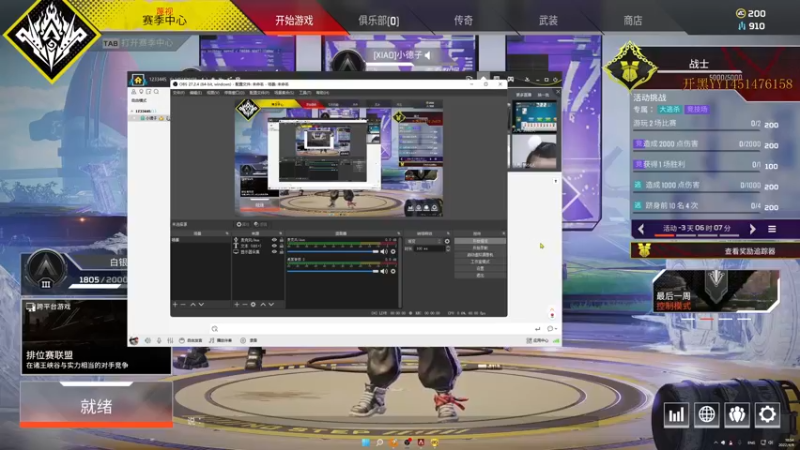Open settings gear of second mixer channel
Viewport: 800px width, 450px height.
point(393,271)
